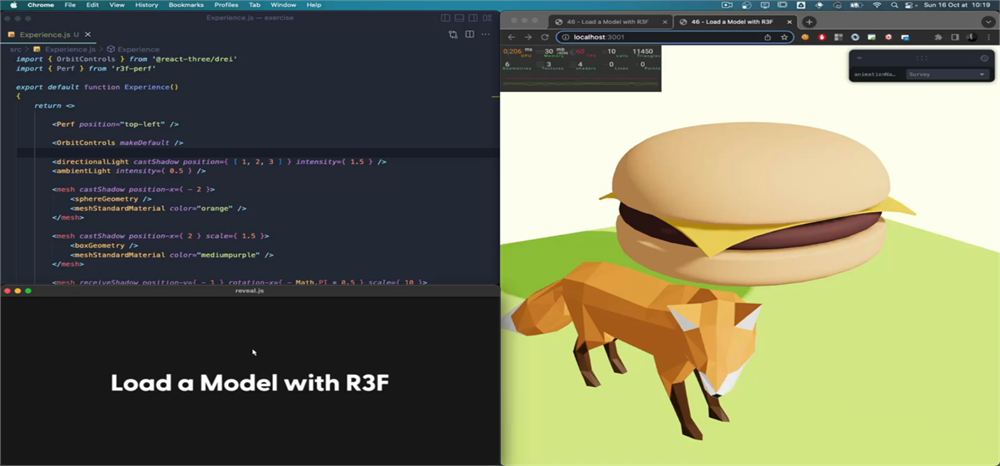This screenshot has height=466, width=1000.
Task: Collapse the Leva control panel
Action: tap(859, 58)
